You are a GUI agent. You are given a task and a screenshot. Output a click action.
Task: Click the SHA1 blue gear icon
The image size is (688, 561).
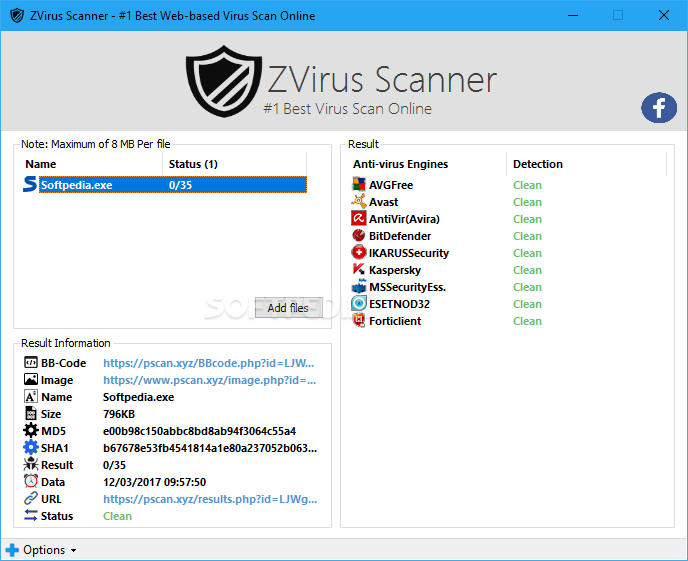[x=31, y=447]
